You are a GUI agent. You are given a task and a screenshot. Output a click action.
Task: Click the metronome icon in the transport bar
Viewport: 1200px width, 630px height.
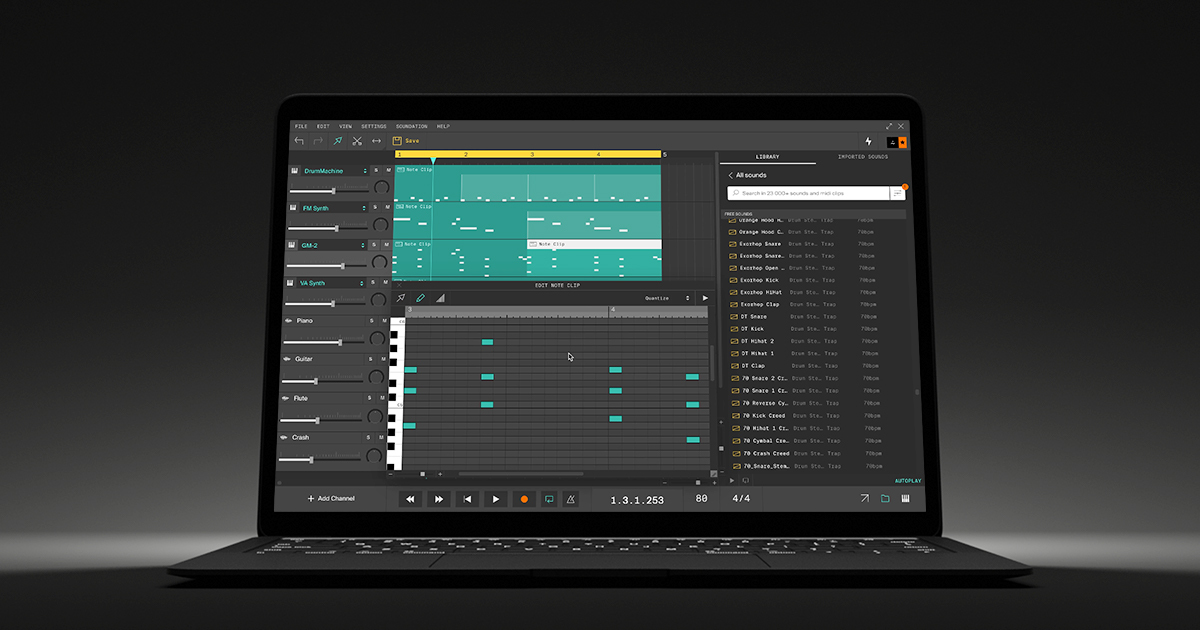coord(570,499)
